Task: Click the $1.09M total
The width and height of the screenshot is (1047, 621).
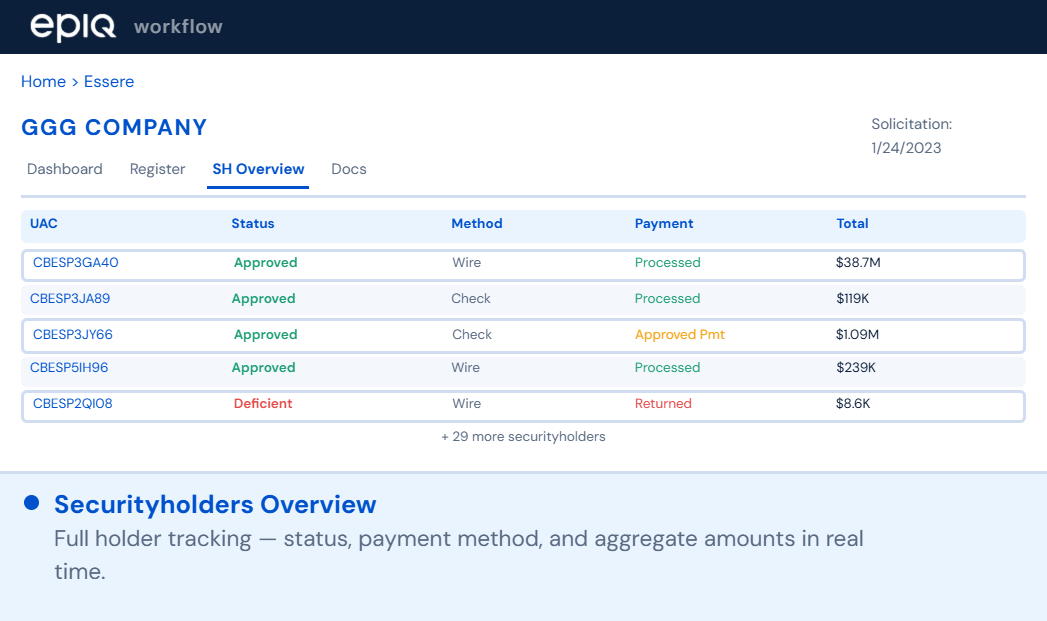Action: [857, 335]
